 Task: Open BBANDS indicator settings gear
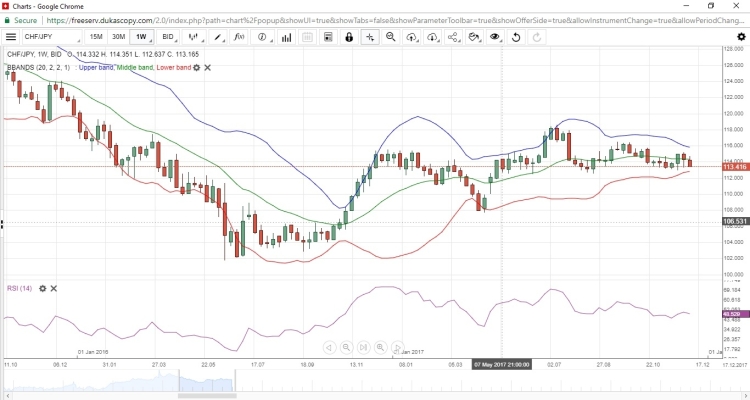197,68
